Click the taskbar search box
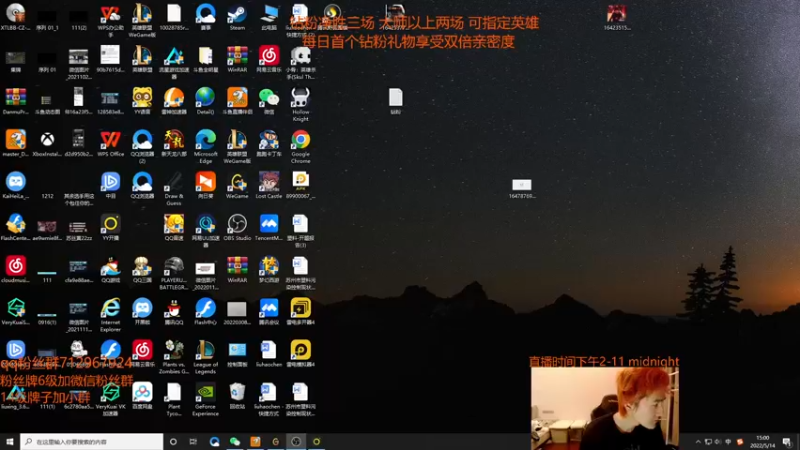Image resolution: width=800 pixels, height=450 pixels. click(x=92, y=441)
